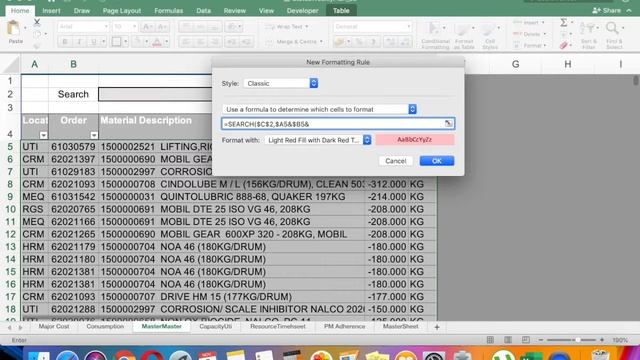Toggle Italic formatting in the ribbon
640x360 pixels.
(x=79, y=42)
